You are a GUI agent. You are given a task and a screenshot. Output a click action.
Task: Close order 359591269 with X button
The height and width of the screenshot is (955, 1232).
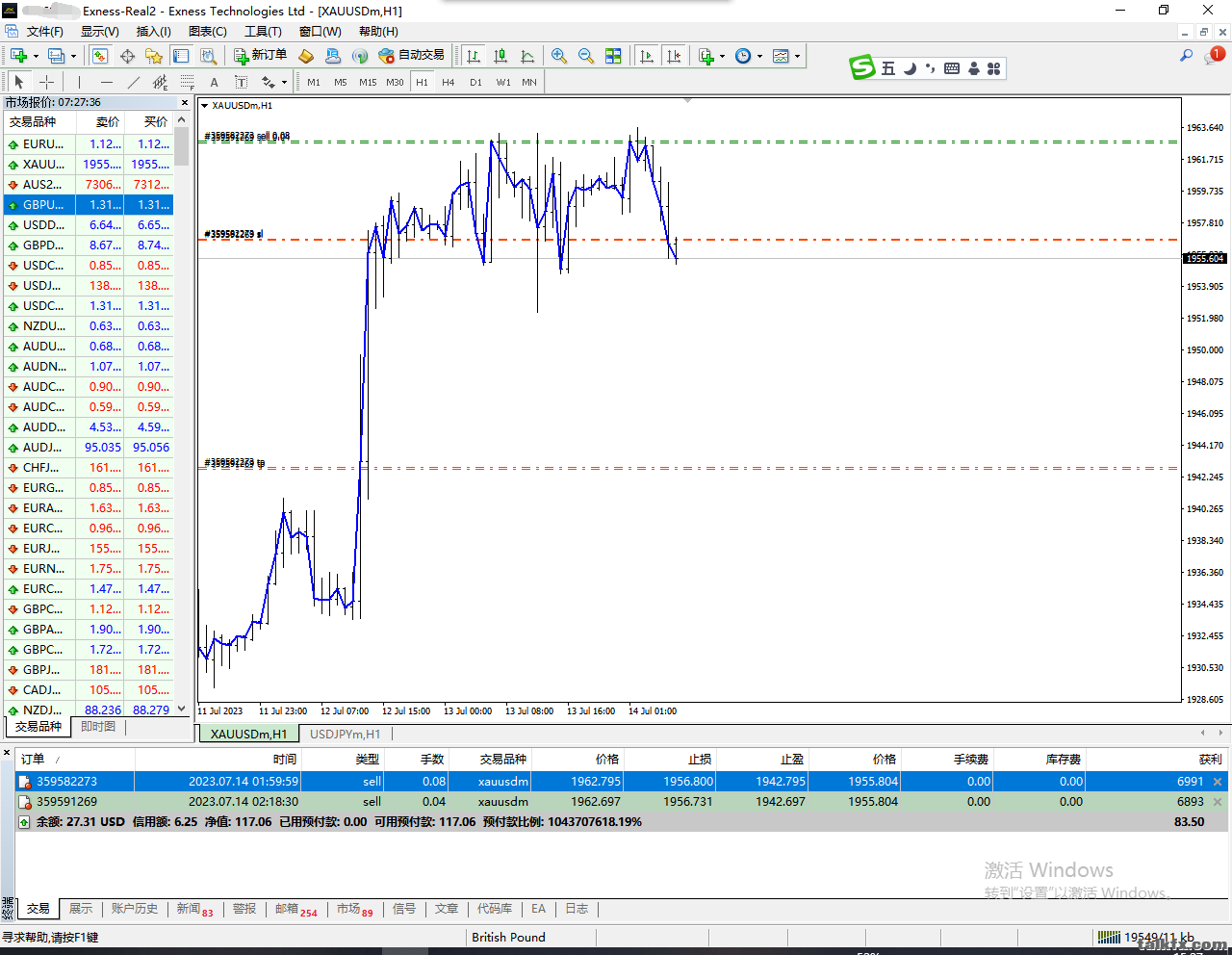coord(1218,802)
